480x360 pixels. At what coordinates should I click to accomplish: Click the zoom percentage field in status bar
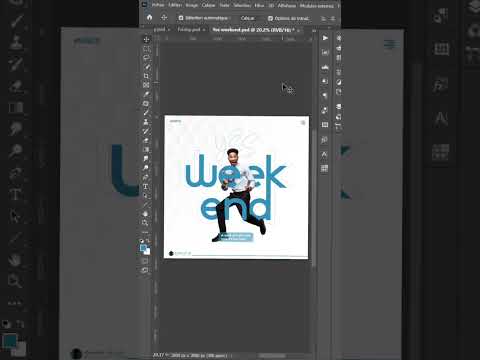click(x=159, y=356)
